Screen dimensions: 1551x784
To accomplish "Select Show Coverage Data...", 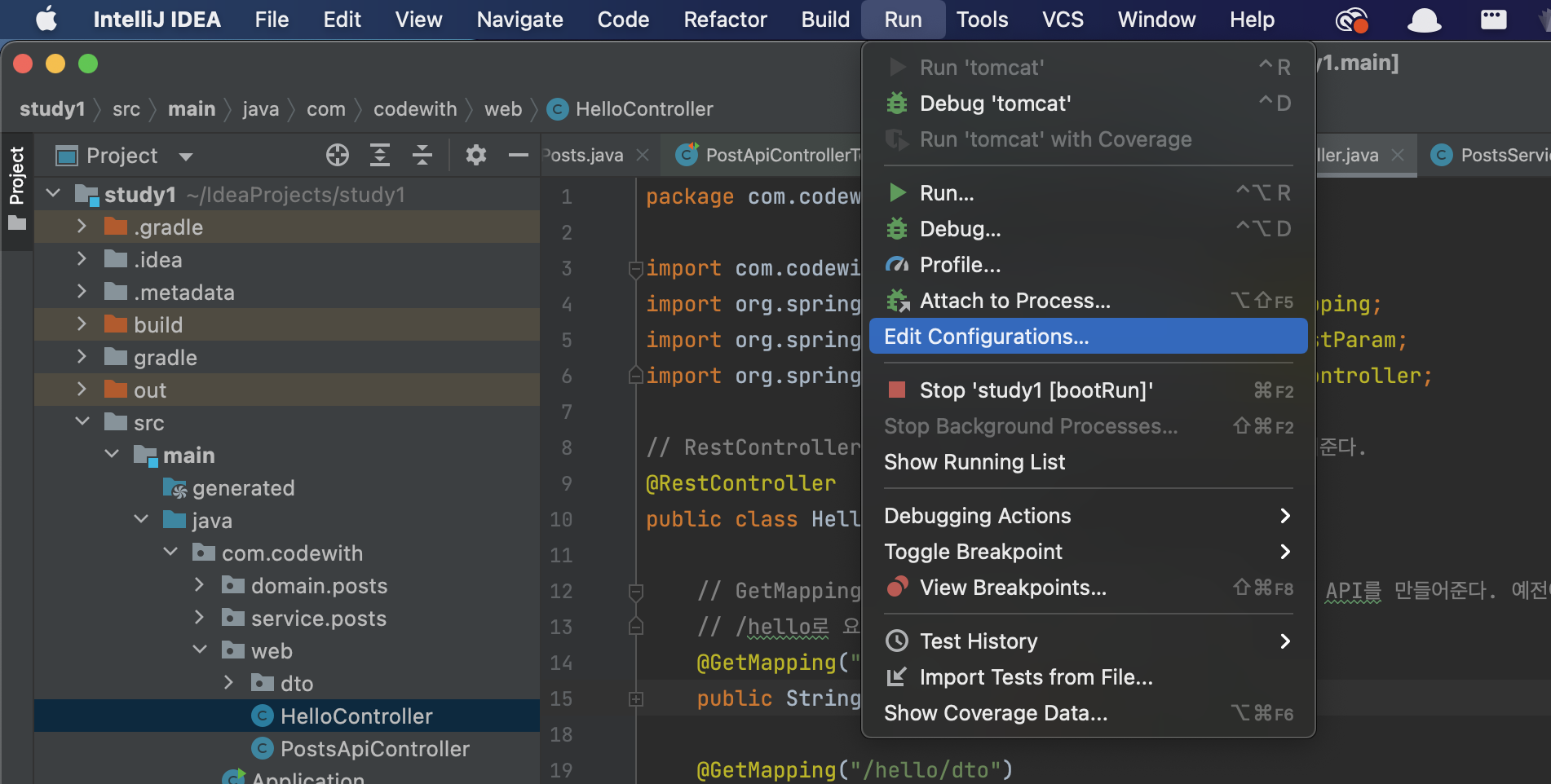I will click(x=1088, y=713).
